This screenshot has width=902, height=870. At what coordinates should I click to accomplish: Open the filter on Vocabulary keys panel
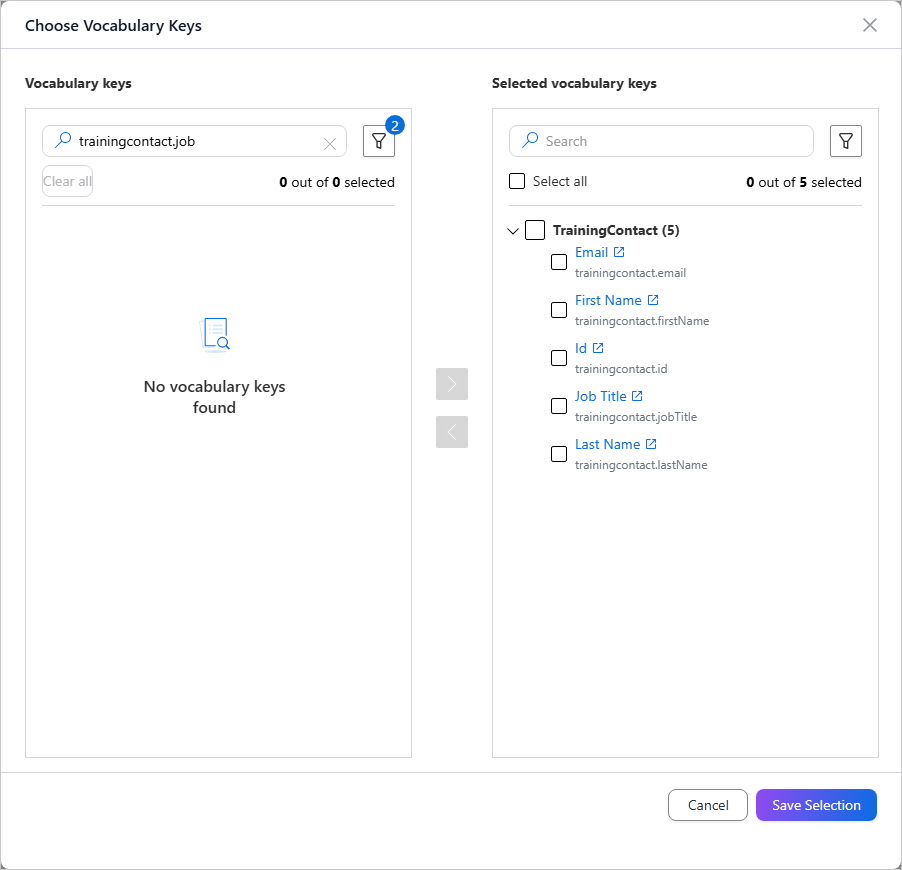[379, 141]
